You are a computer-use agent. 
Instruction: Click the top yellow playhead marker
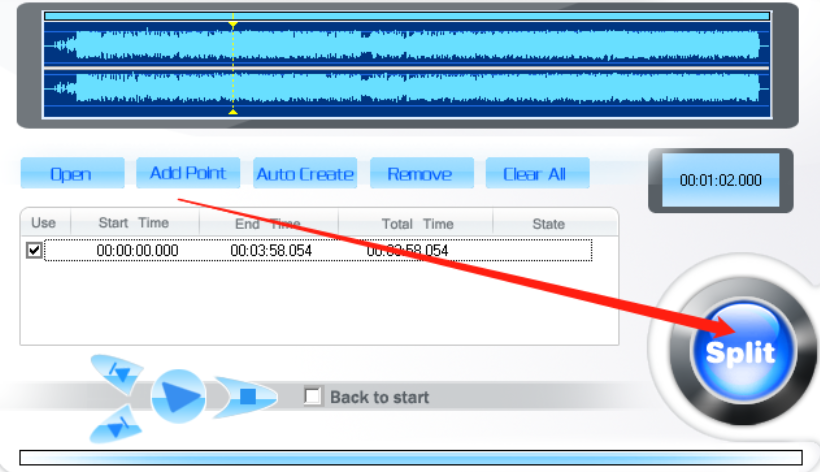[233, 24]
